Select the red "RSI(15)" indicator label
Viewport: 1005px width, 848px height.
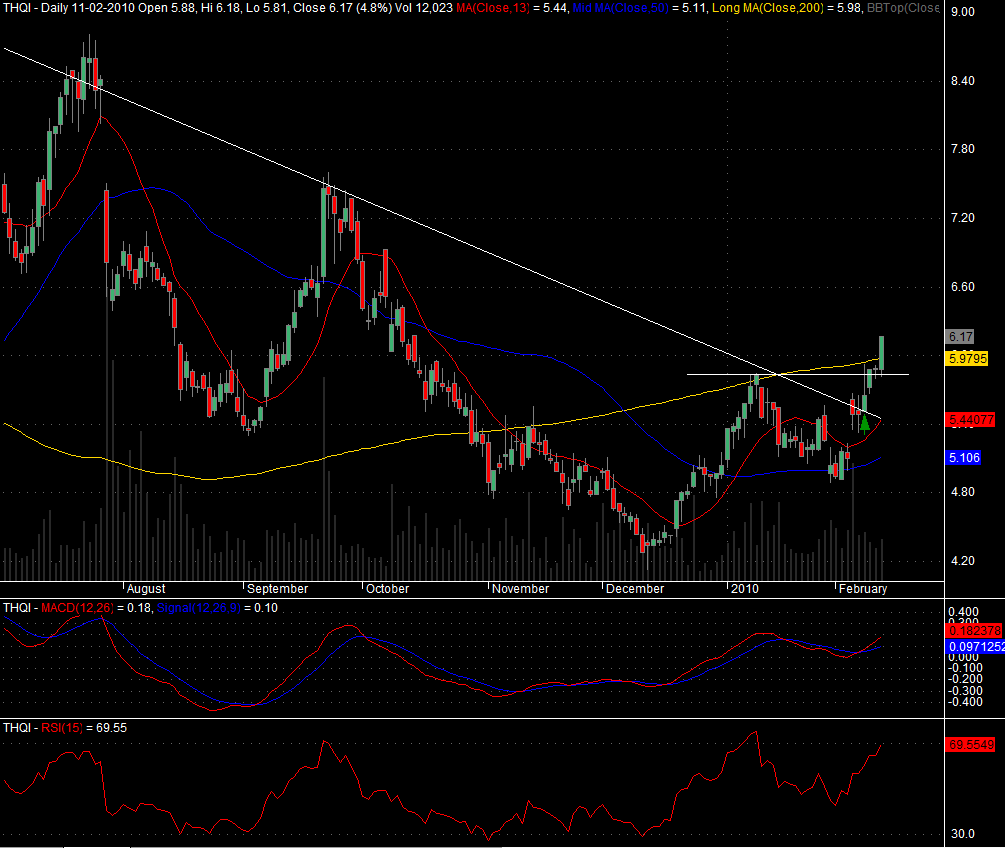click(62, 728)
